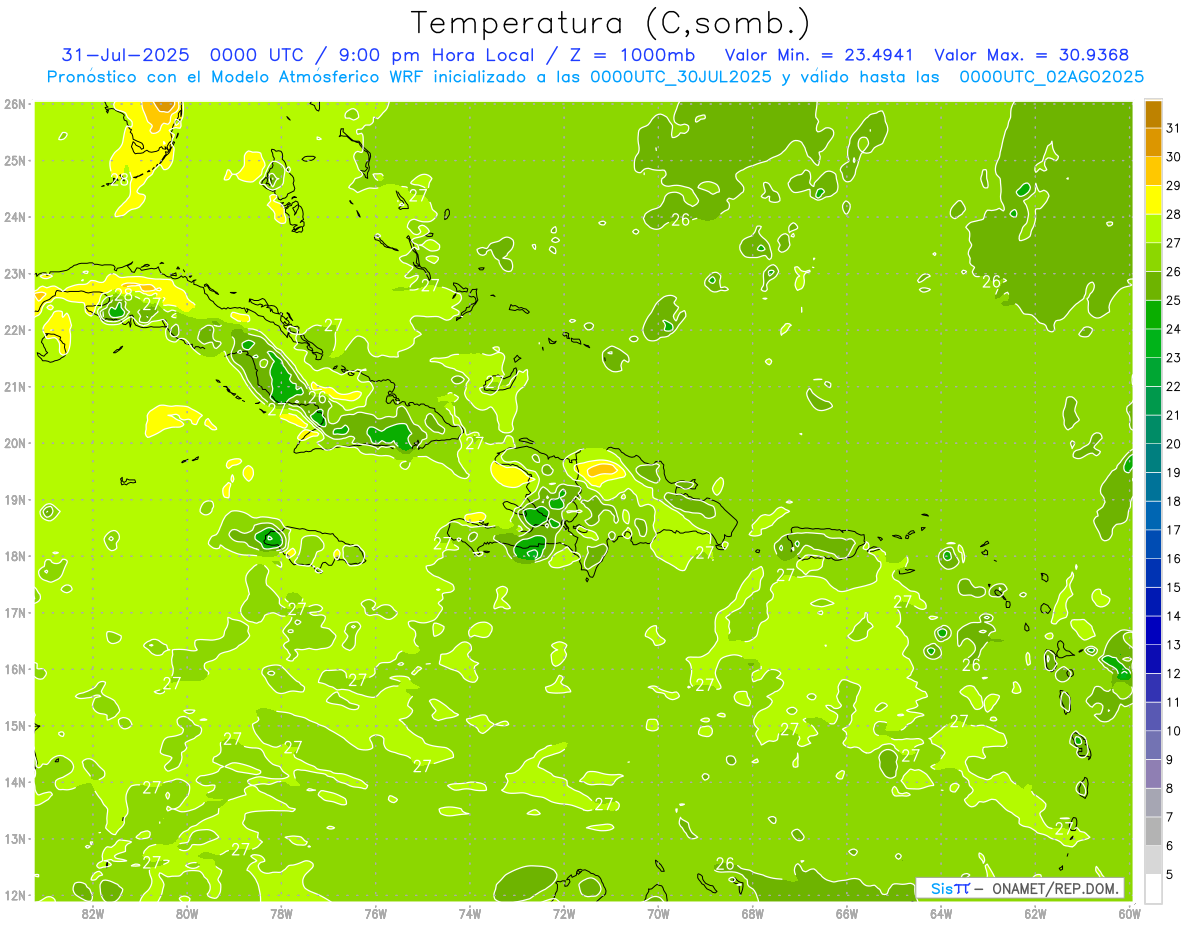Viewport: 1200px width, 927px height.
Task: Click the '70W' longitude axis label
Action: point(658,913)
